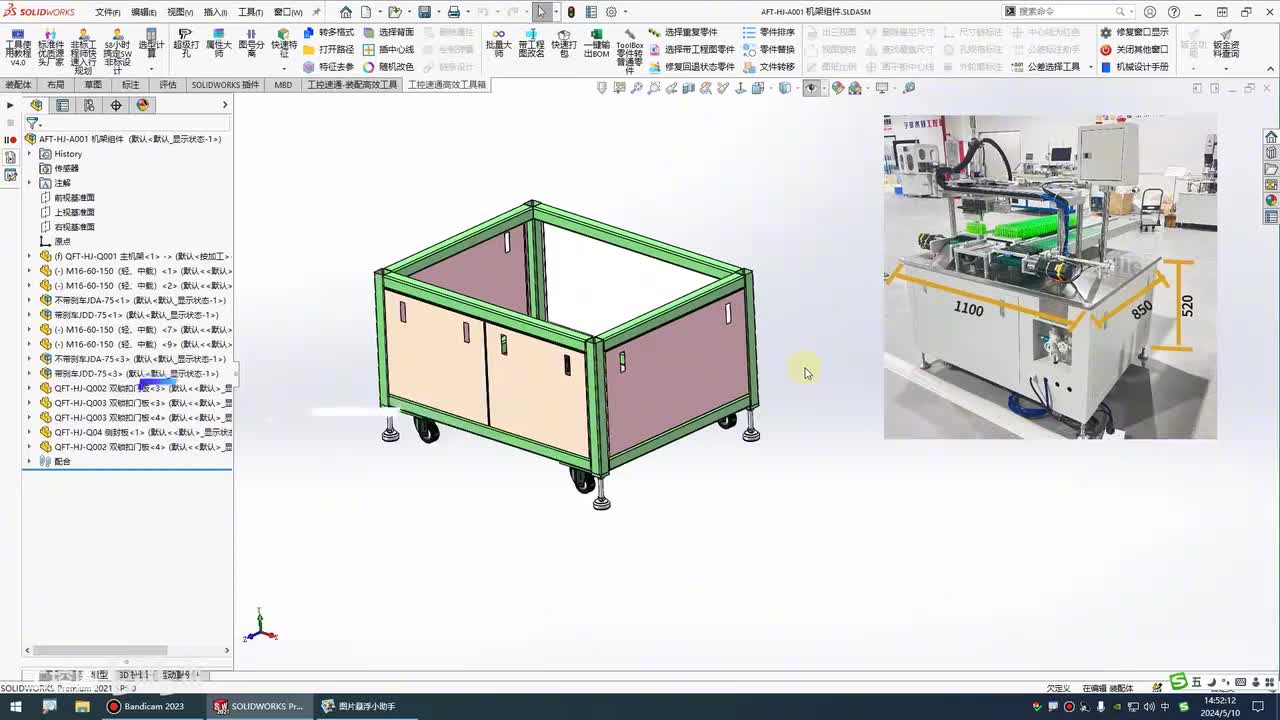Click the Appearances color wheel in task pane

(1271, 200)
